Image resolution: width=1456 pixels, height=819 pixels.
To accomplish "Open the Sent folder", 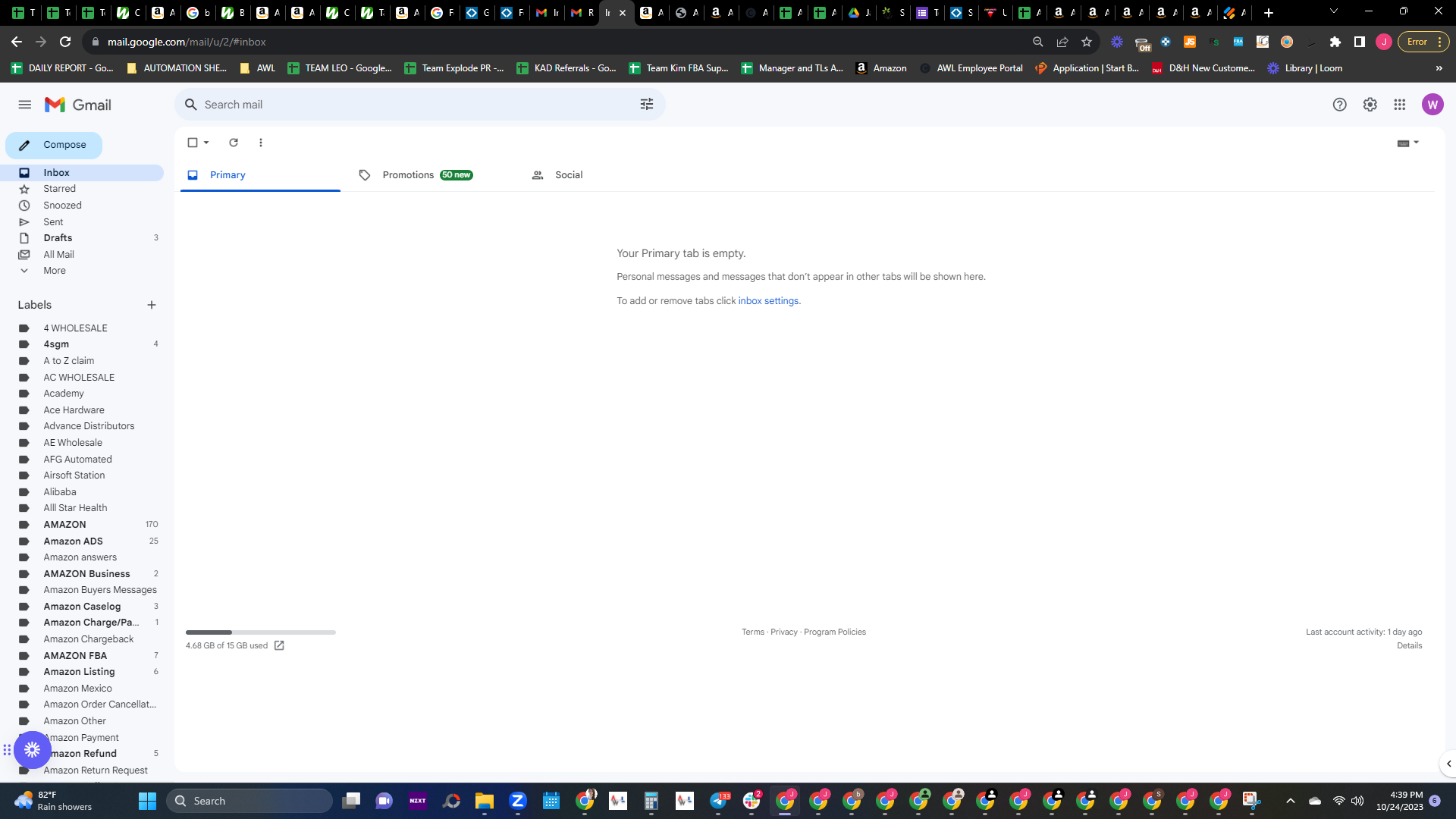I will 82,222.
